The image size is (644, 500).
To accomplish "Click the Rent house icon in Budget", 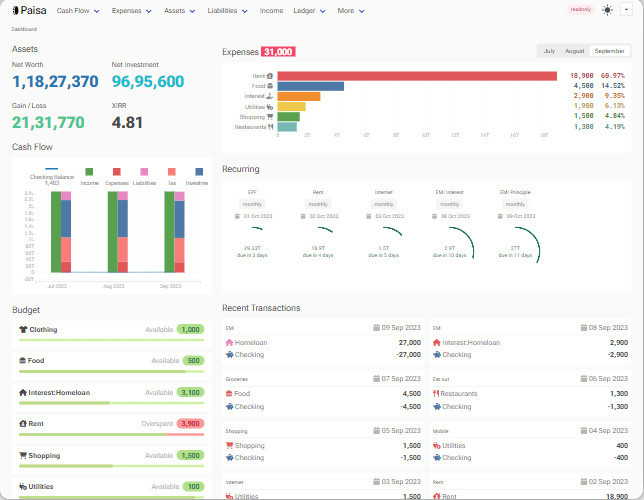I will pos(23,424).
